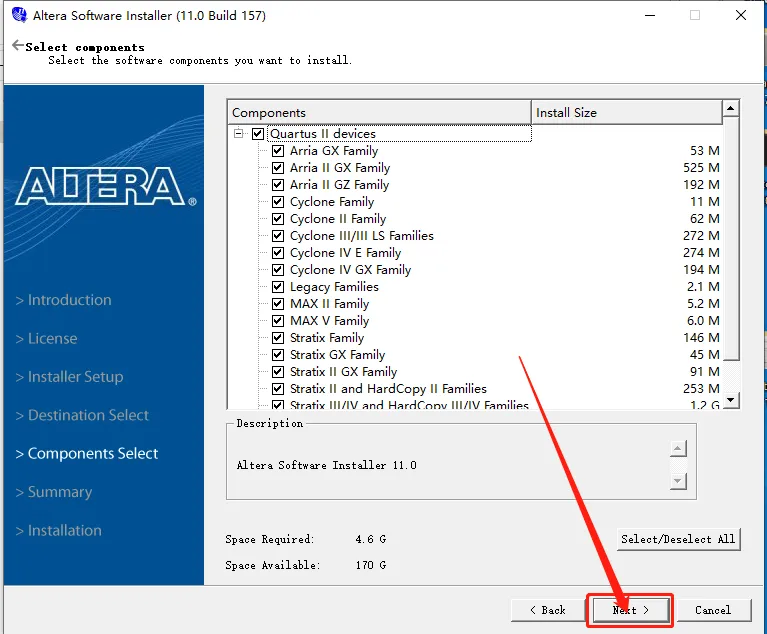
Task: Click the Description box scroll down arrow
Action: pos(678,481)
